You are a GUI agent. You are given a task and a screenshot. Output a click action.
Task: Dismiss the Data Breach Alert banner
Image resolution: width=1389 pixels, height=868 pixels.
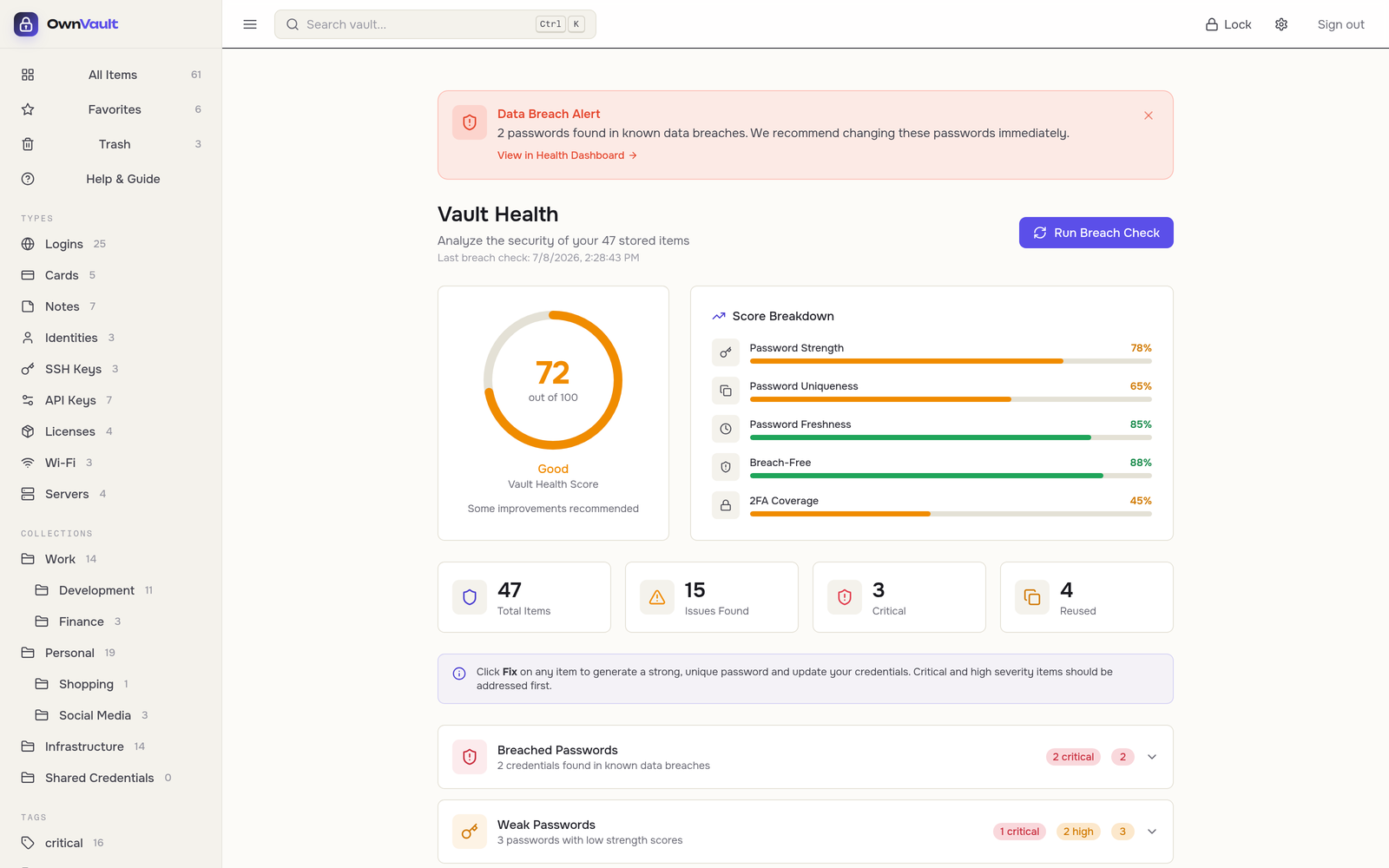point(1149,115)
